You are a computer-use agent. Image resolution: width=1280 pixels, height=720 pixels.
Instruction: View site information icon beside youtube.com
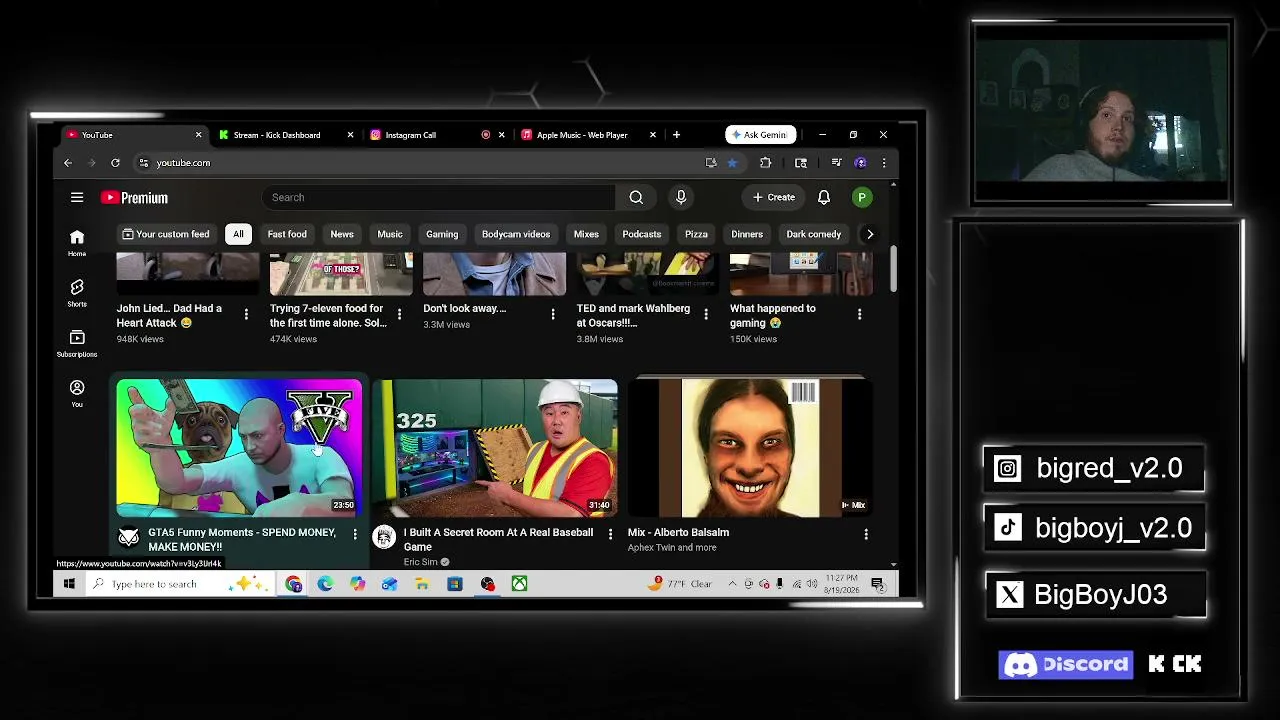click(144, 163)
